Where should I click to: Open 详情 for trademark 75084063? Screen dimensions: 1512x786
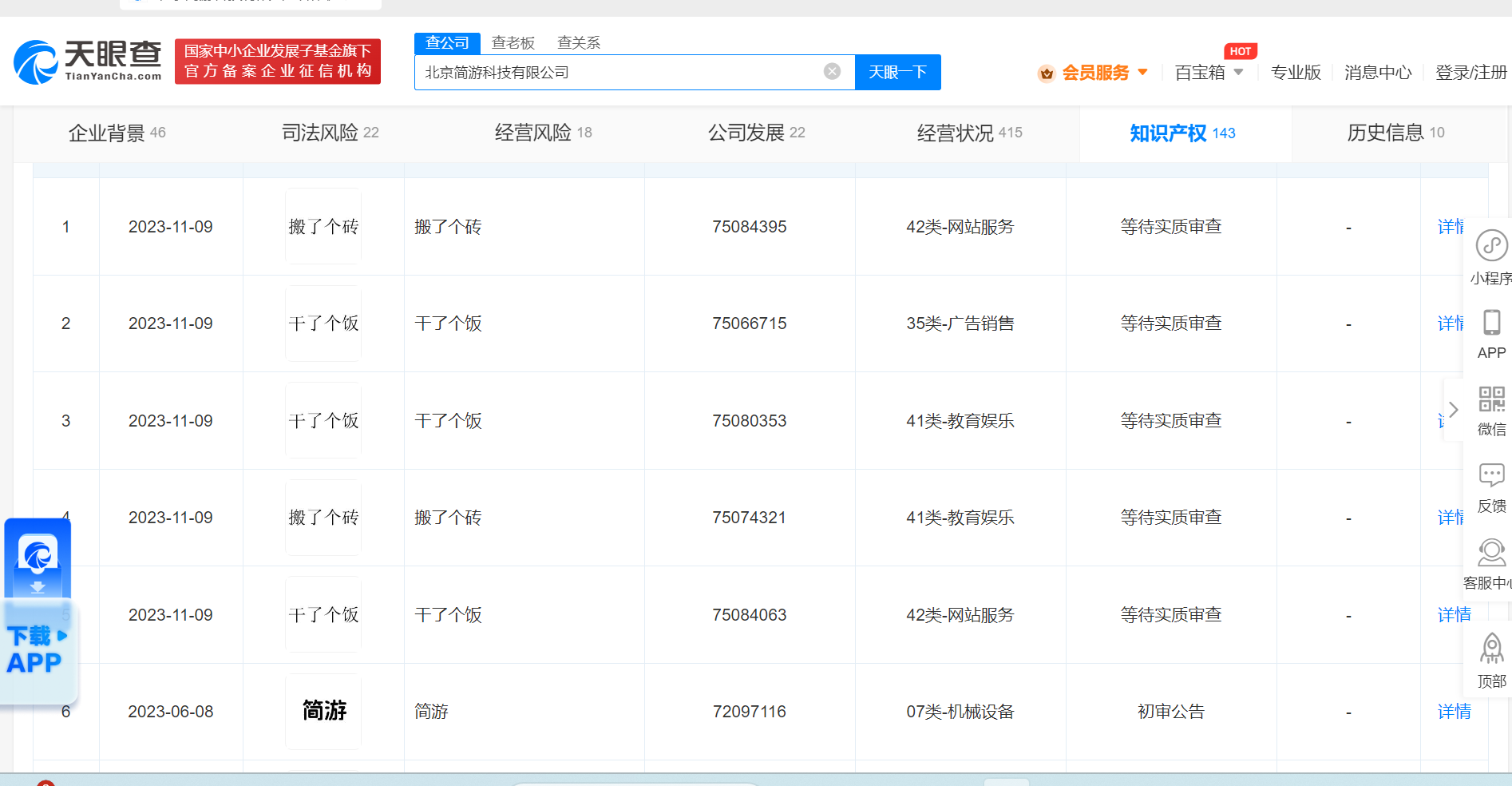pos(1454,615)
